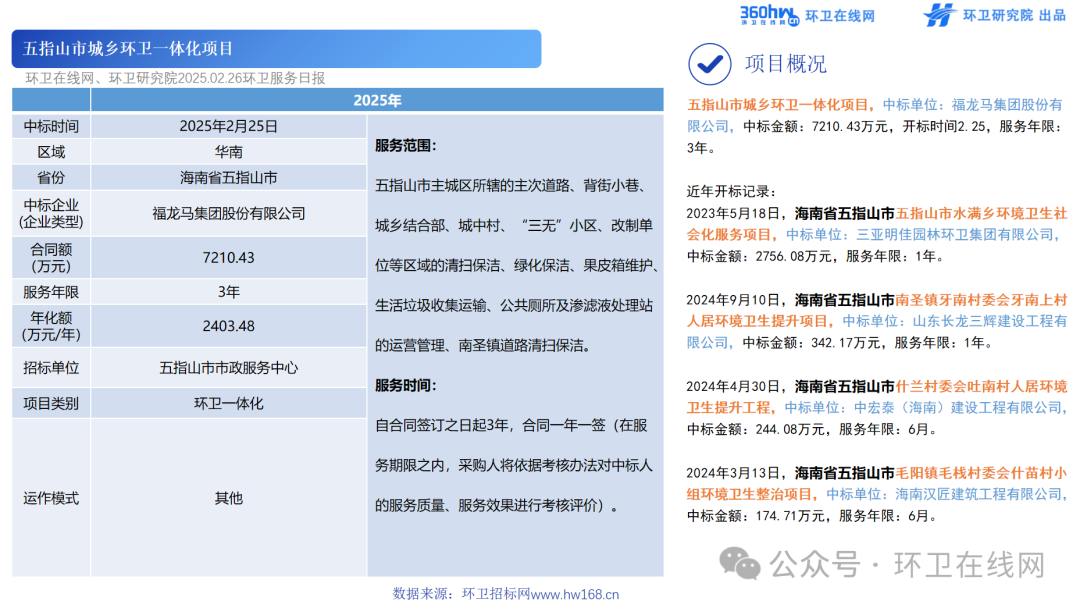The width and height of the screenshot is (1080, 608).
Task: Click the checkmark icon beside 项目概况
Action: [709, 64]
